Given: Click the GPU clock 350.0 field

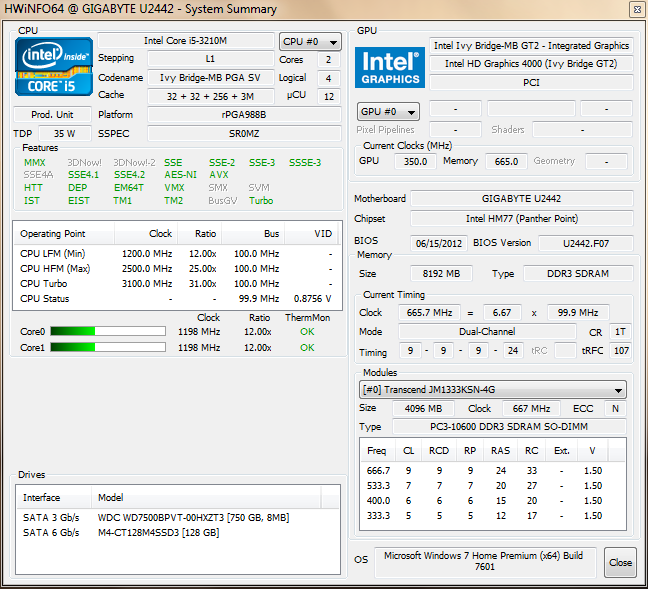Looking at the screenshot, I should [415, 161].
